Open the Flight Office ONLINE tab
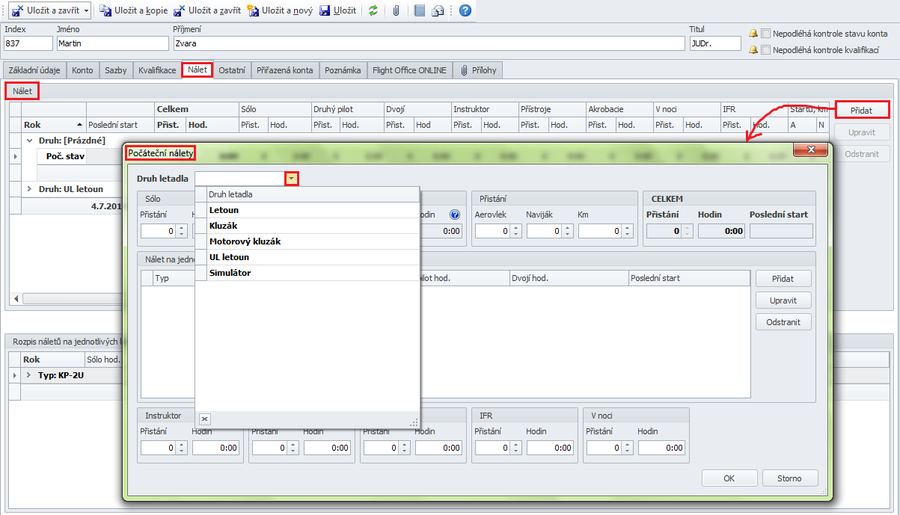 pos(409,70)
